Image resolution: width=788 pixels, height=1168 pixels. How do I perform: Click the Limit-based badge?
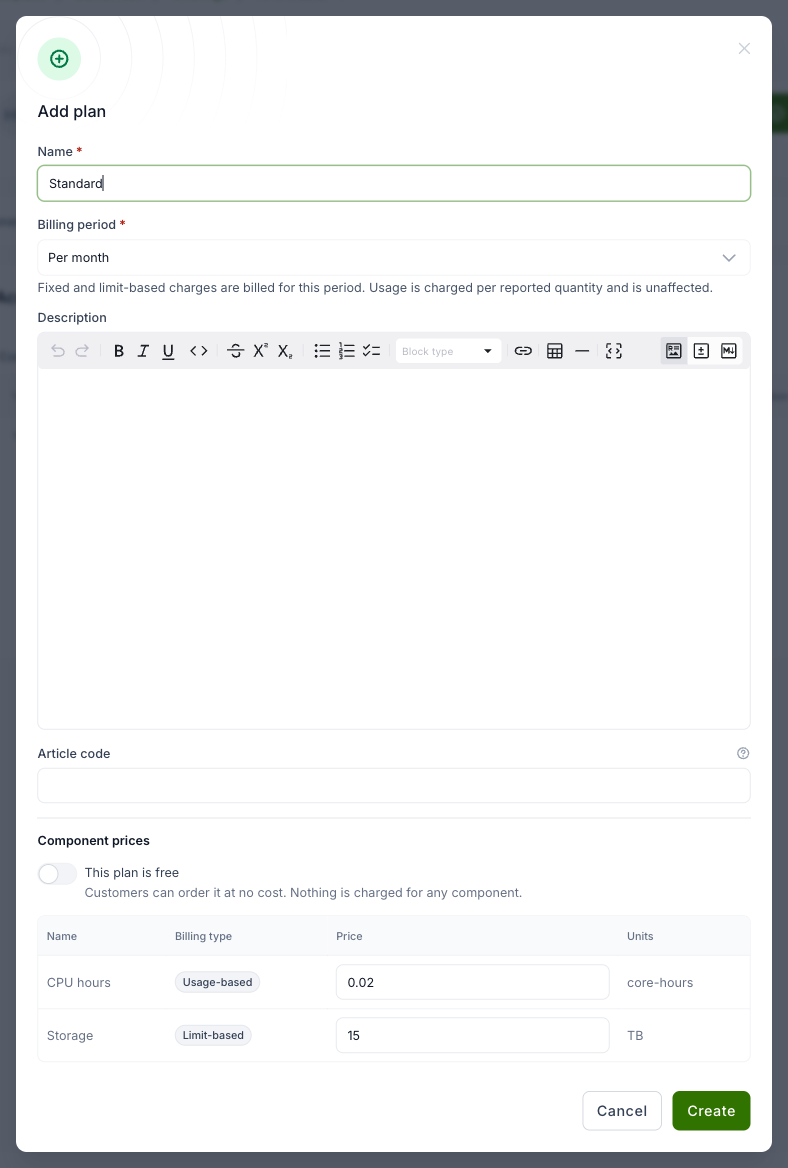click(213, 1035)
